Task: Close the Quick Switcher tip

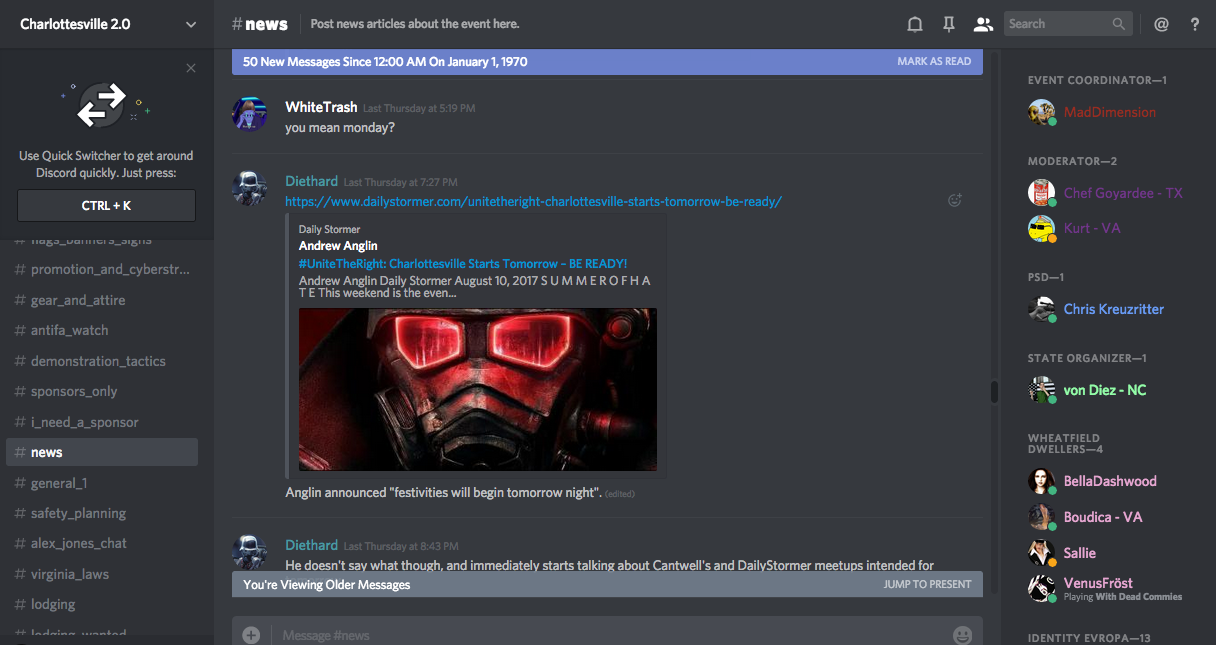Action: (x=191, y=68)
